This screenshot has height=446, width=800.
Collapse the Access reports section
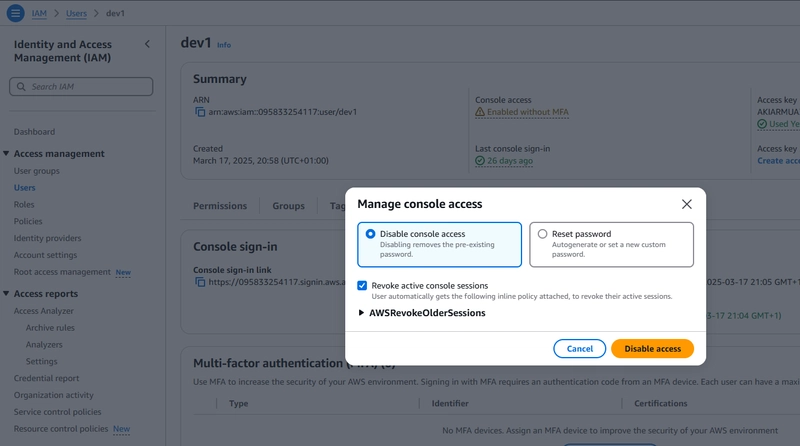tap(6, 293)
